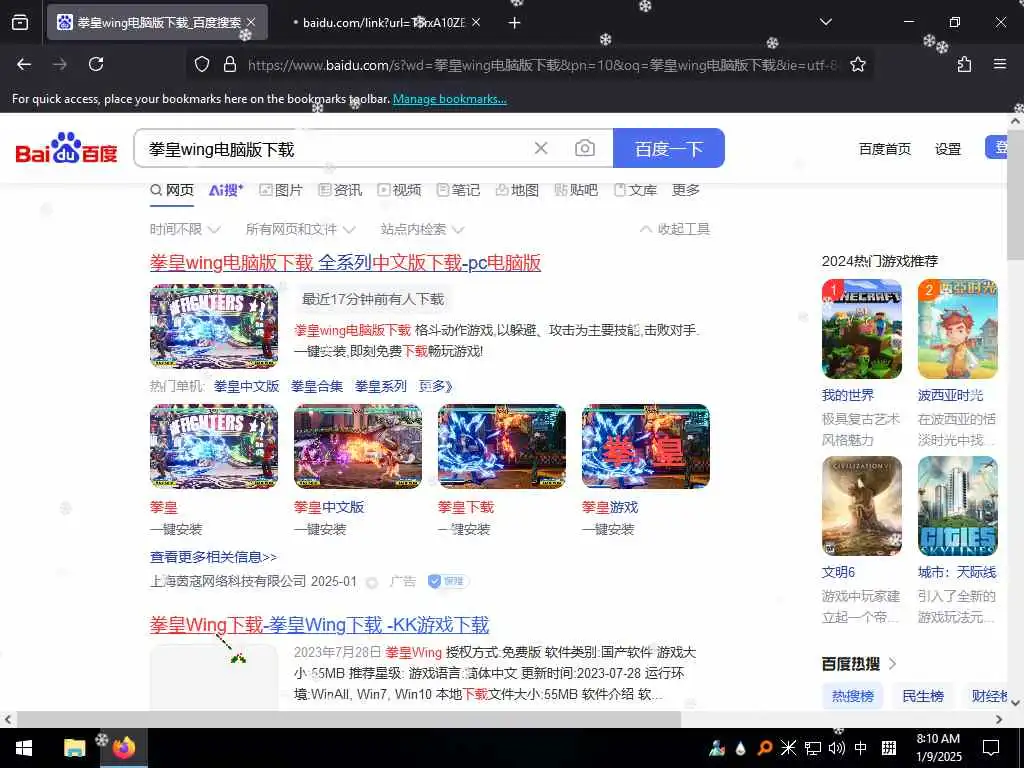
Task: Open volume control in system tray
Action: [x=836, y=748]
